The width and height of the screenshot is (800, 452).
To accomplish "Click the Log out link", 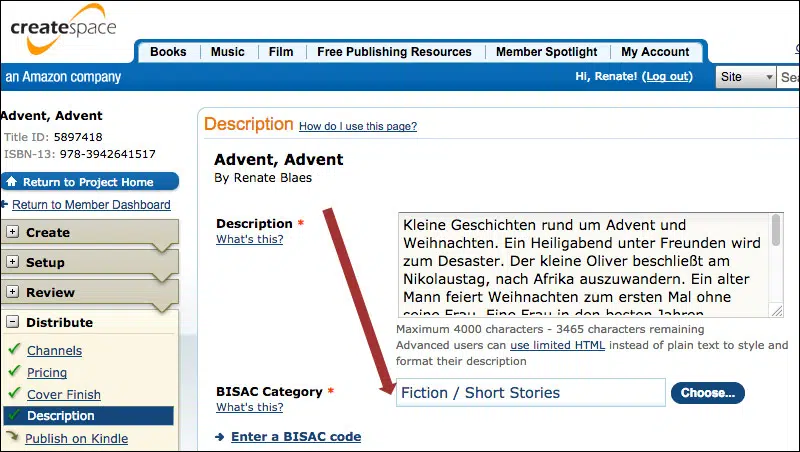I will coord(667,77).
